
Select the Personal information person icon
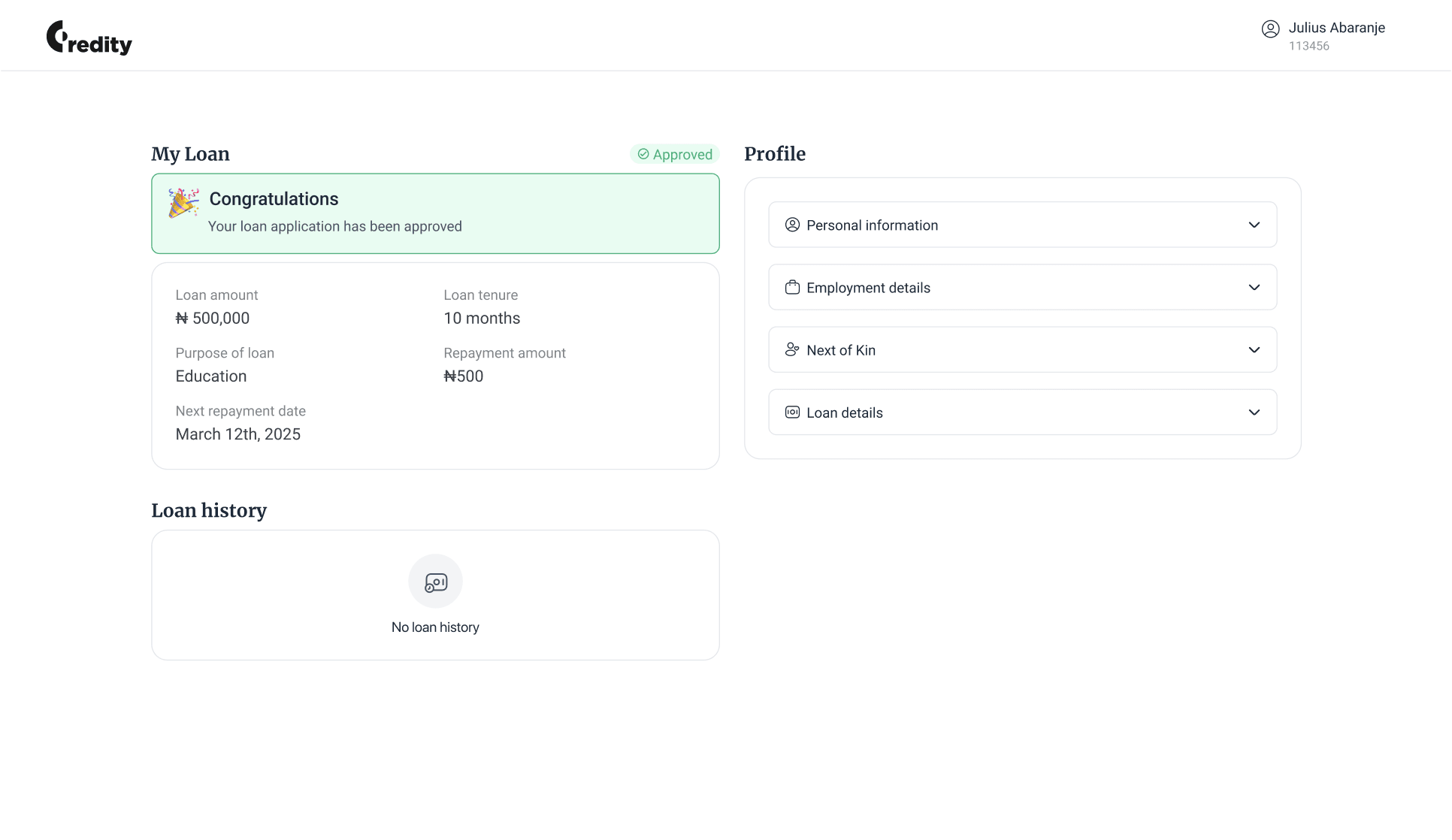pos(791,224)
